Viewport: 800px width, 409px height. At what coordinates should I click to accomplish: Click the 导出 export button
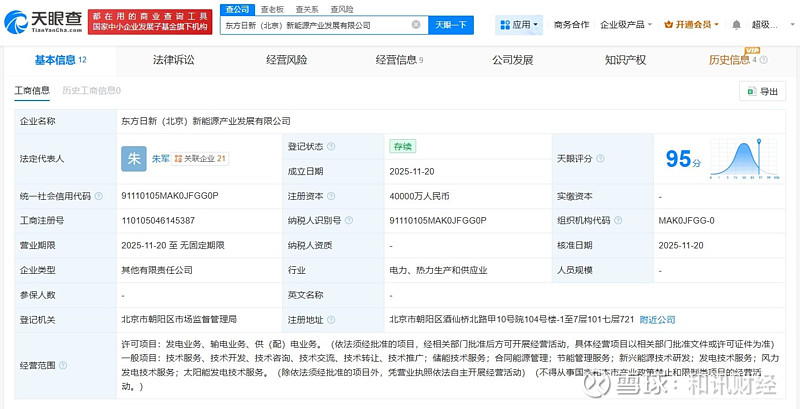coord(762,92)
